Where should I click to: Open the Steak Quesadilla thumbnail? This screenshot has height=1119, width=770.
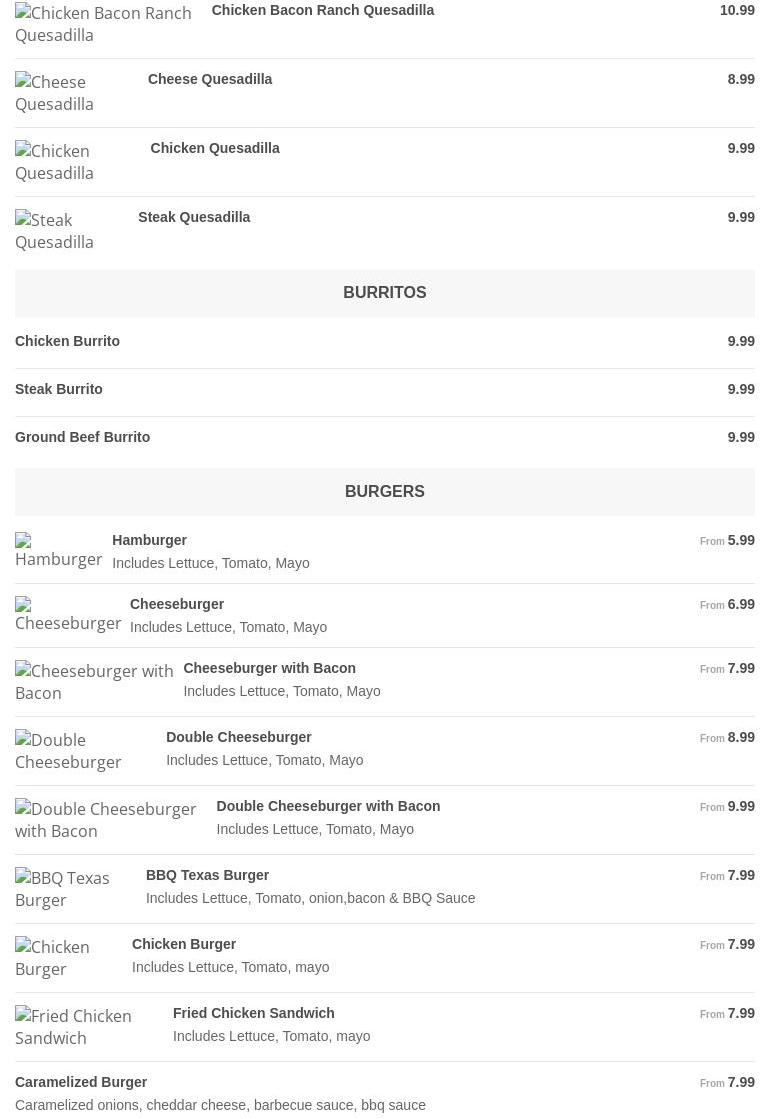click(69, 231)
